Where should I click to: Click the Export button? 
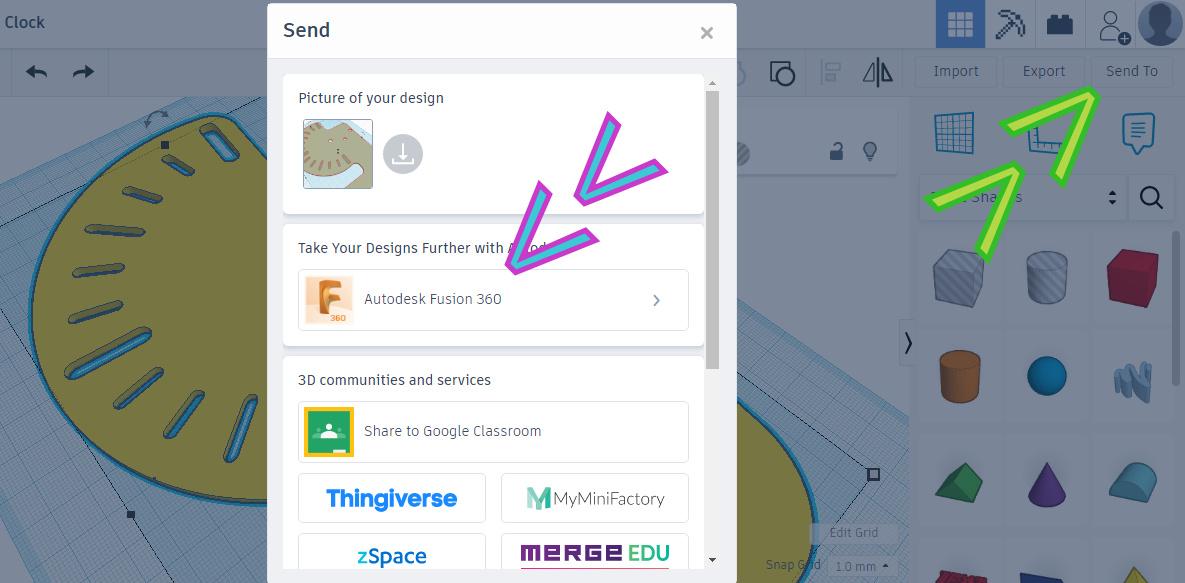pyautogui.click(x=1044, y=71)
